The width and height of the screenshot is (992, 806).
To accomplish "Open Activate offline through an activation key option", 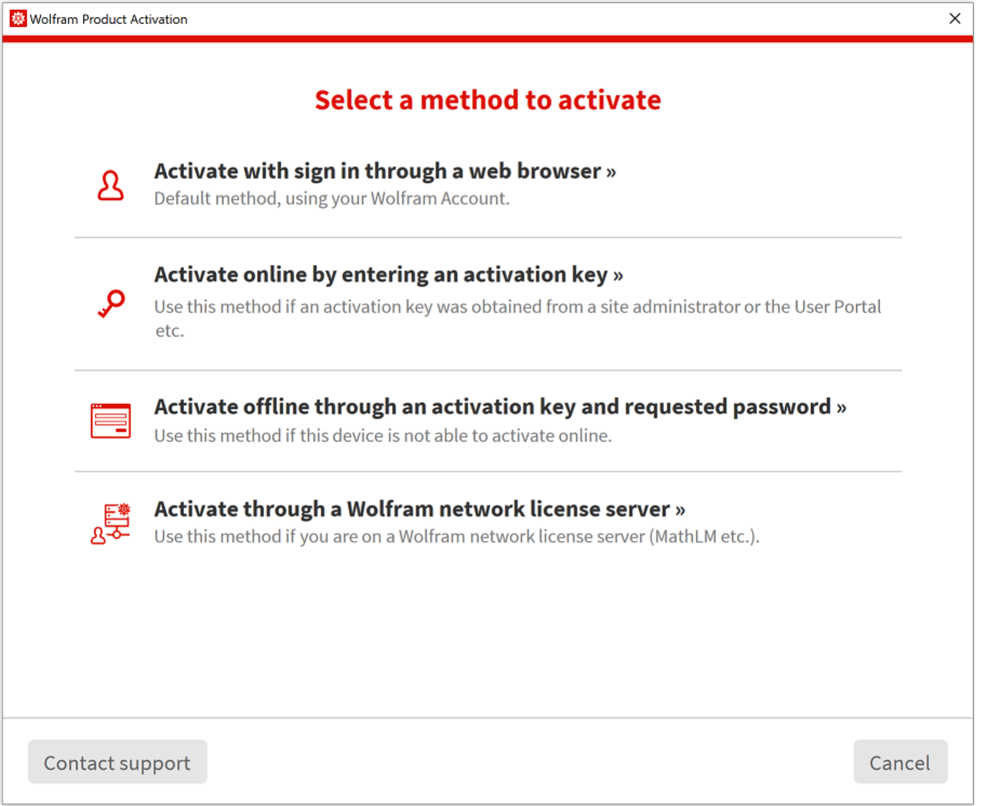I will [x=499, y=407].
